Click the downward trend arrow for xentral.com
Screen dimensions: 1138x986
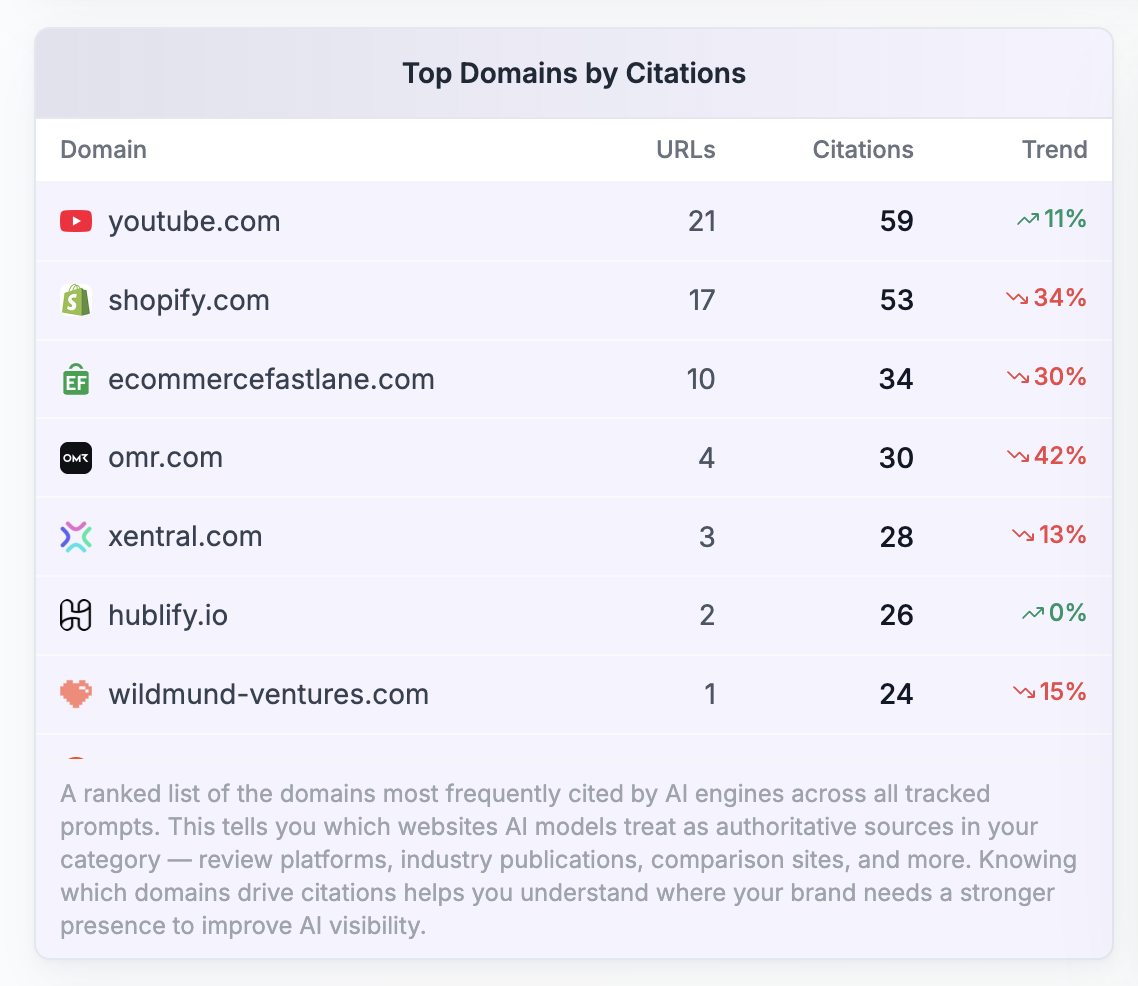[x=1023, y=535]
